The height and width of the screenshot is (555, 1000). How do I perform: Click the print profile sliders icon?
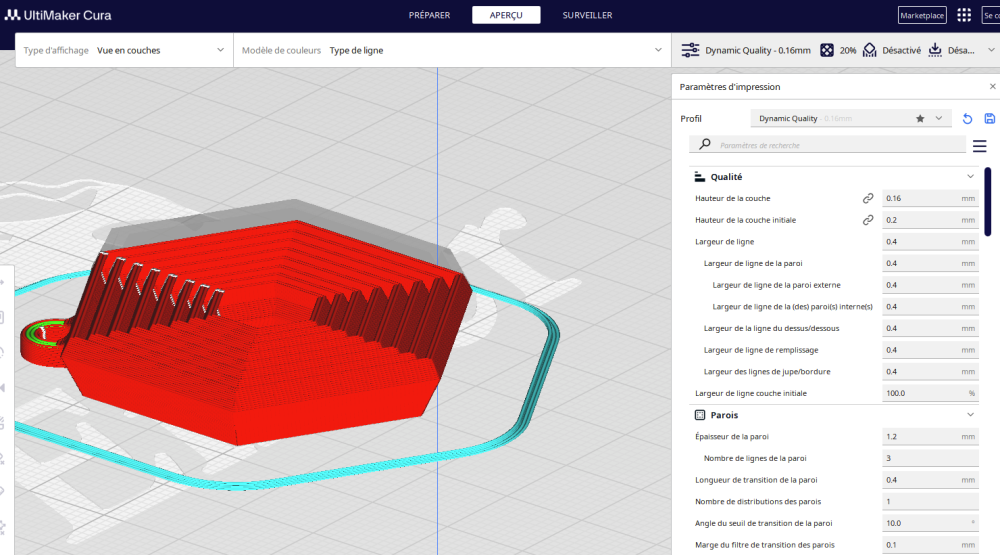(690, 50)
